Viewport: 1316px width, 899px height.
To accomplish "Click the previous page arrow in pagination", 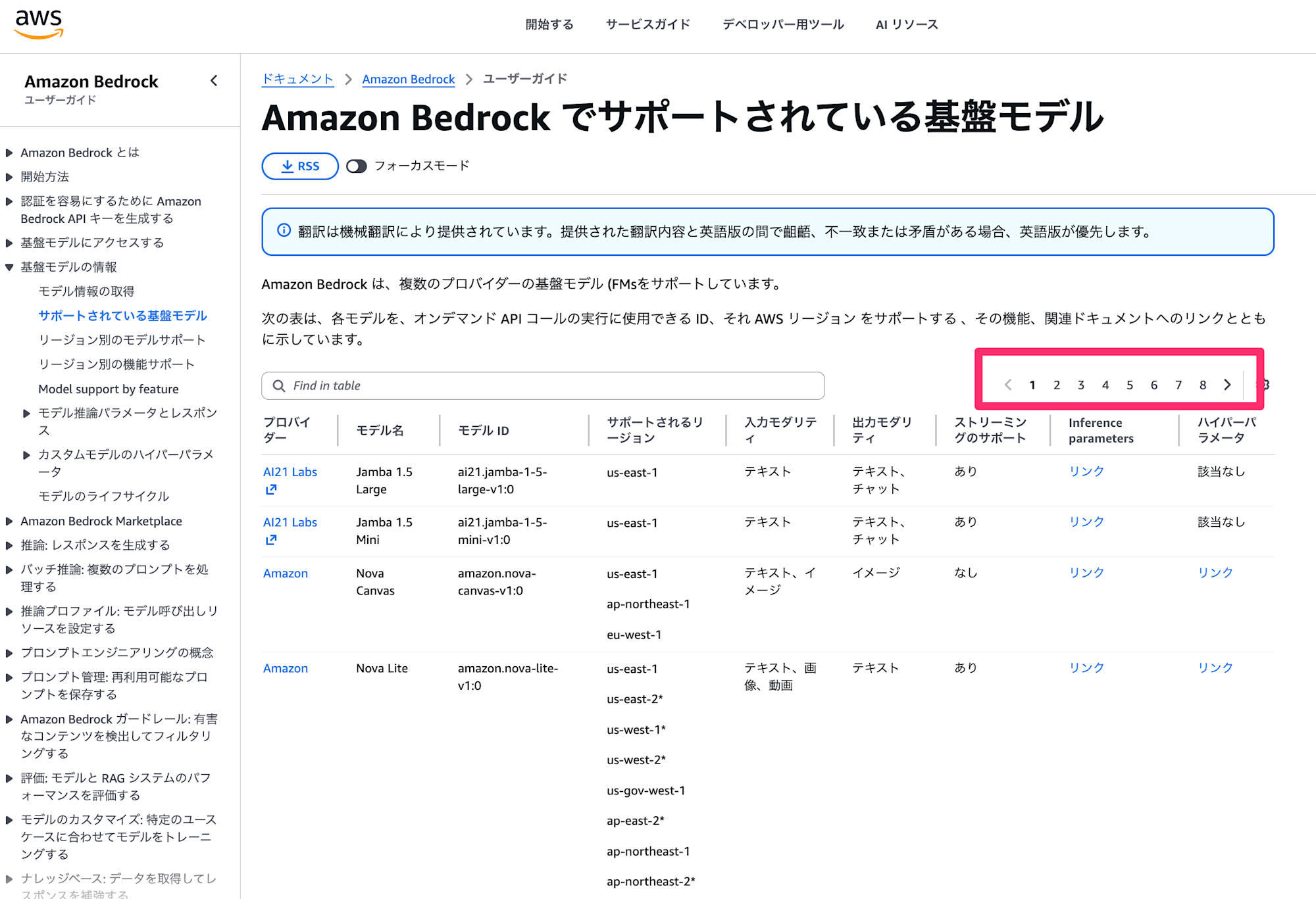I will [1008, 385].
